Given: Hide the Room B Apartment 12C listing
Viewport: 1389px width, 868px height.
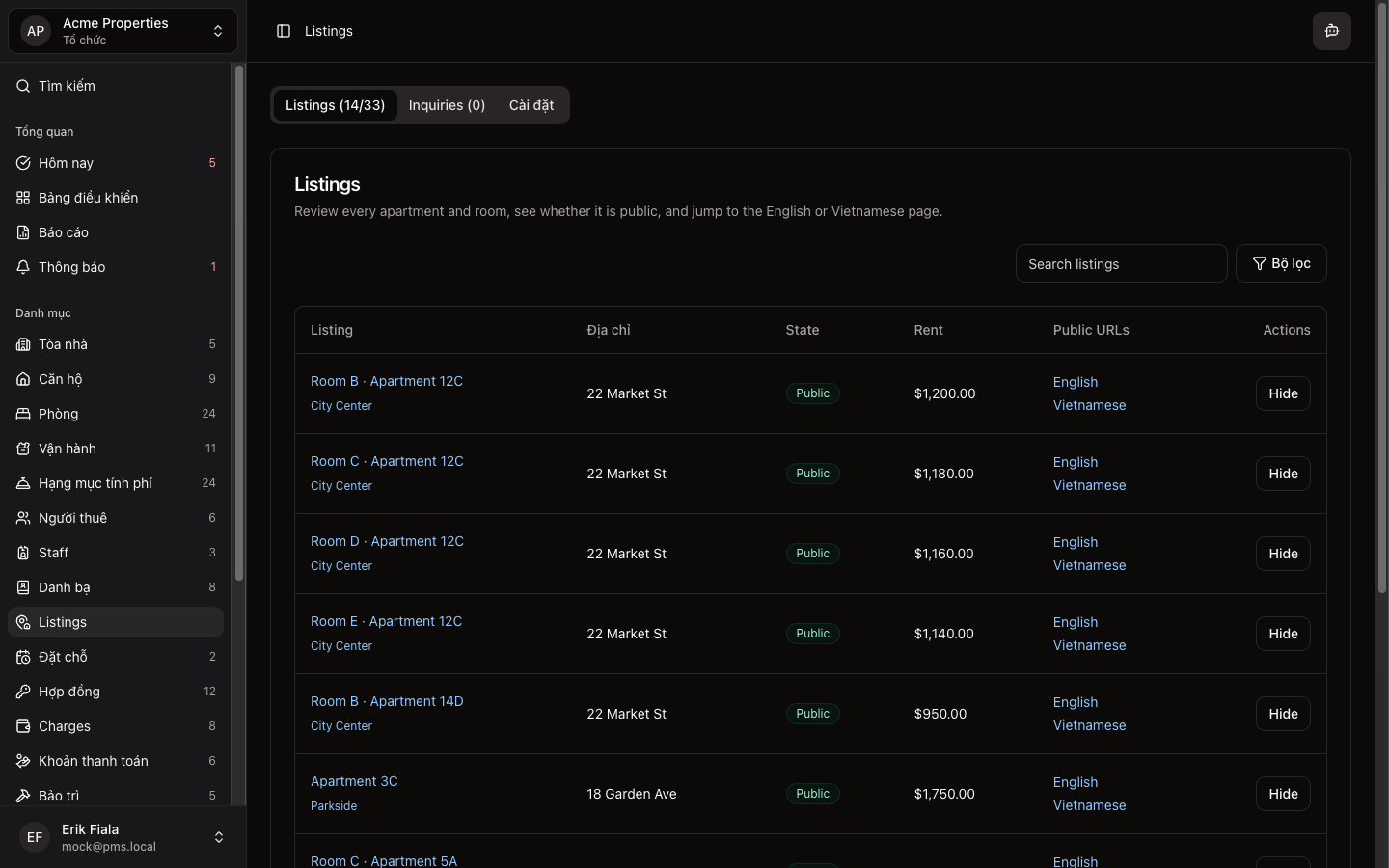Looking at the screenshot, I should coord(1282,393).
